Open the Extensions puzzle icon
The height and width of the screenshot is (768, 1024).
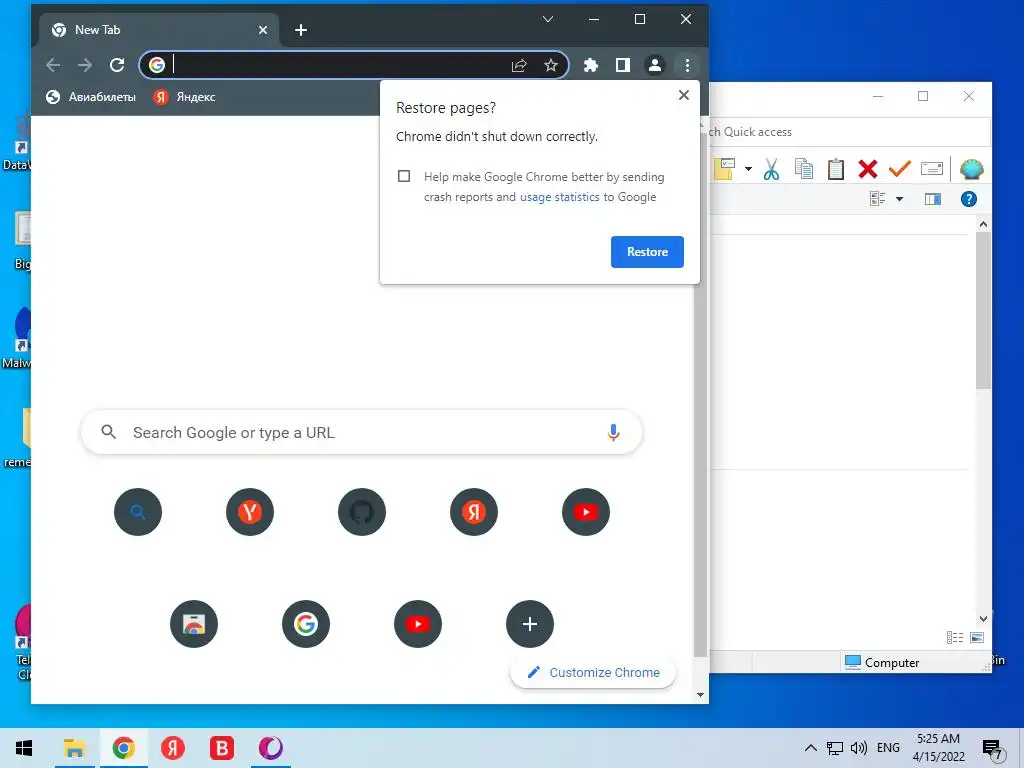[590, 65]
